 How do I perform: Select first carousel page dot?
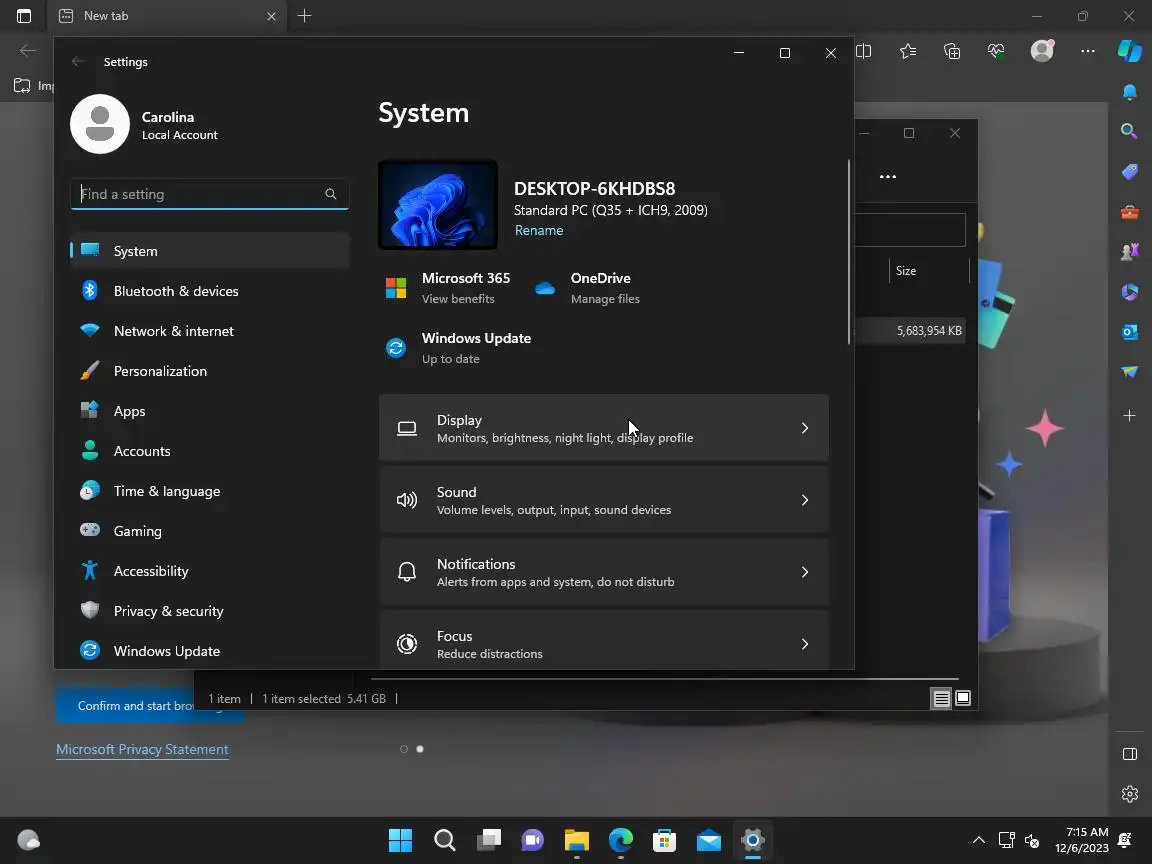(403, 749)
